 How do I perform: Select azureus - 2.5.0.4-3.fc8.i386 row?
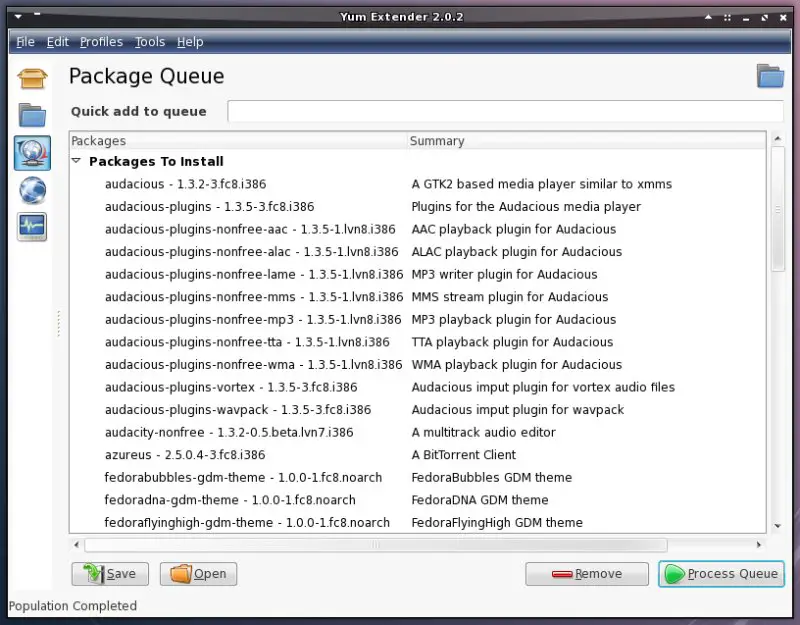click(418, 455)
